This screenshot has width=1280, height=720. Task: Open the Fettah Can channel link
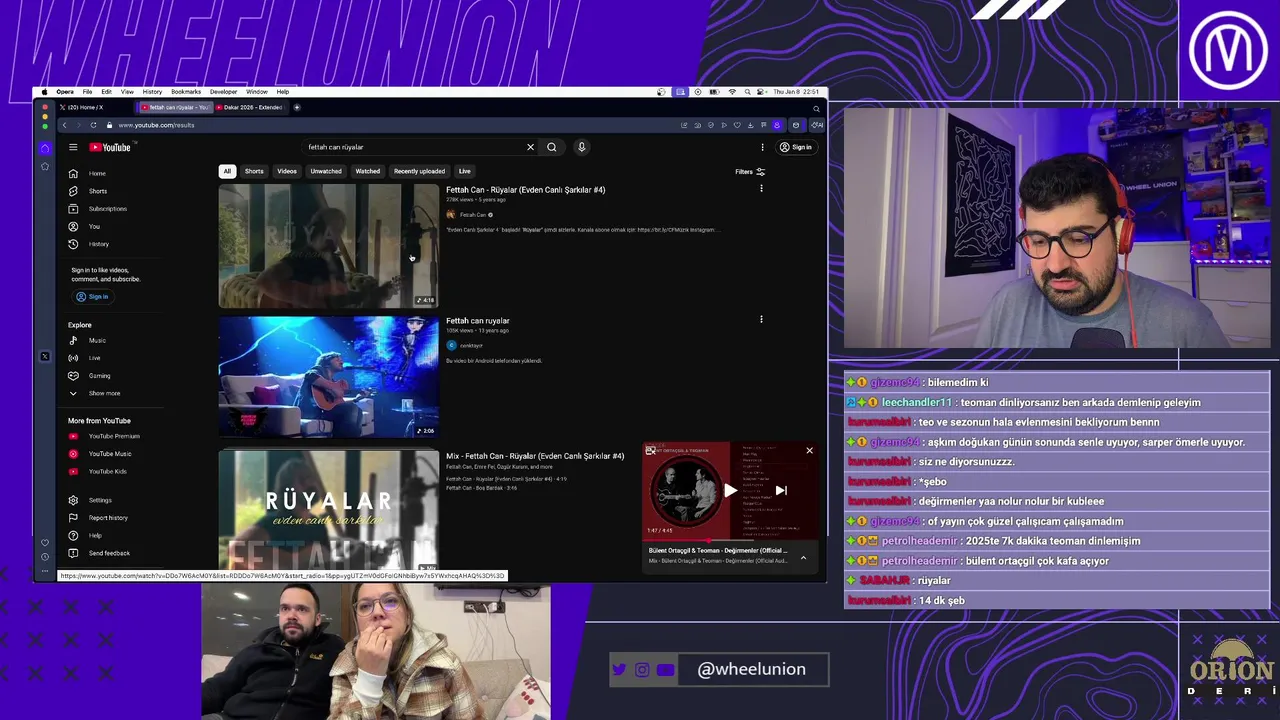tap(473, 215)
